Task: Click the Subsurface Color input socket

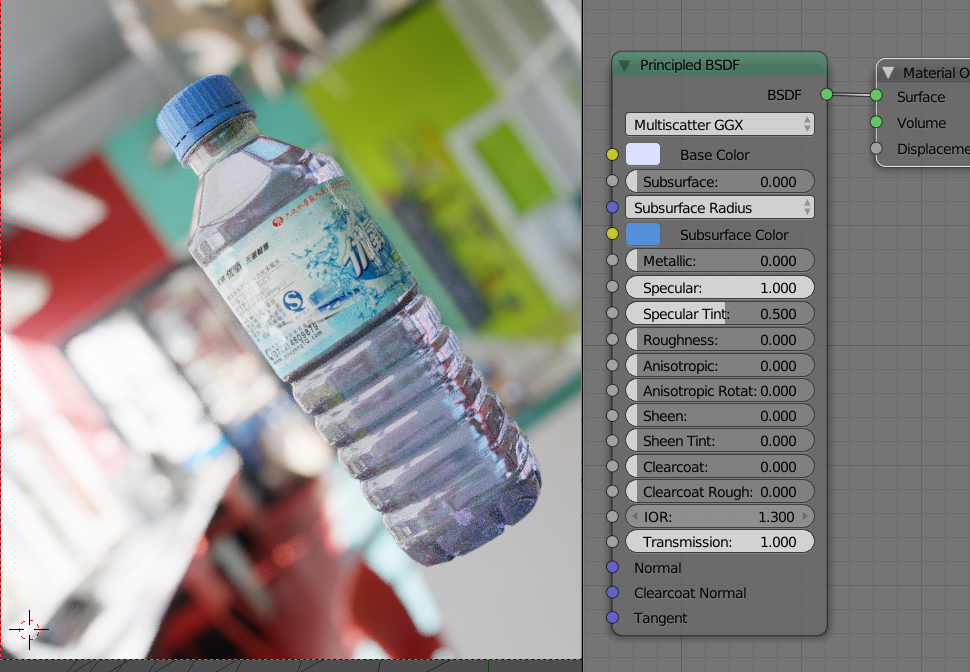Action: click(x=612, y=234)
